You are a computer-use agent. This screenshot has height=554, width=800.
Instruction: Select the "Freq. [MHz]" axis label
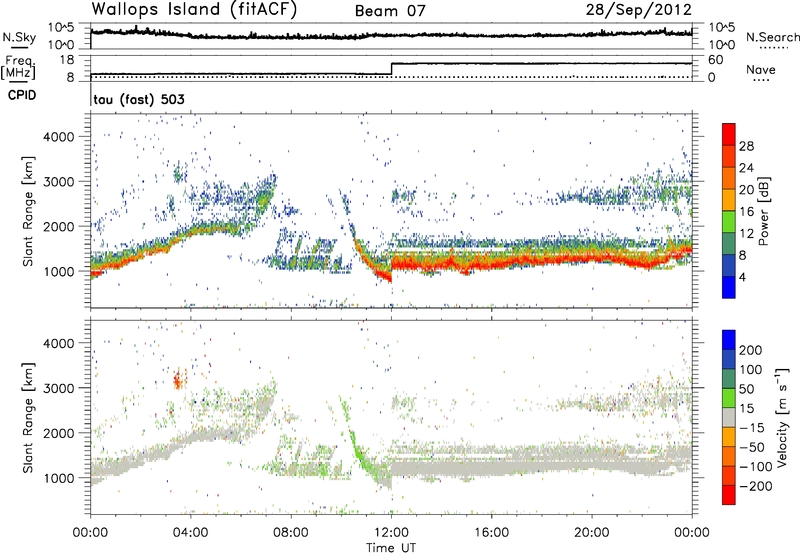tap(18, 68)
